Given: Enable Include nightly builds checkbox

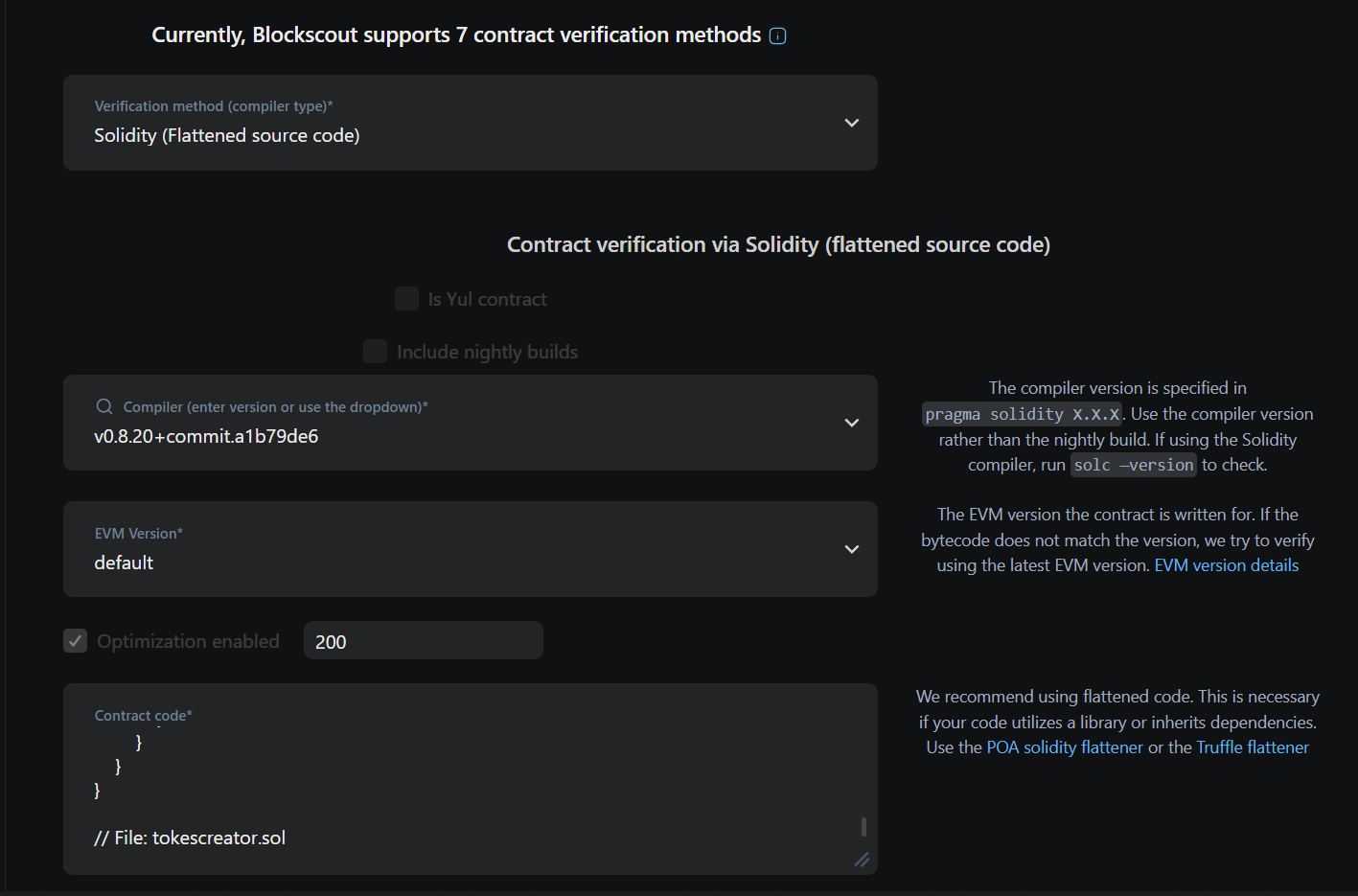Looking at the screenshot, I should pyautogui.click(x=375, y=351).
